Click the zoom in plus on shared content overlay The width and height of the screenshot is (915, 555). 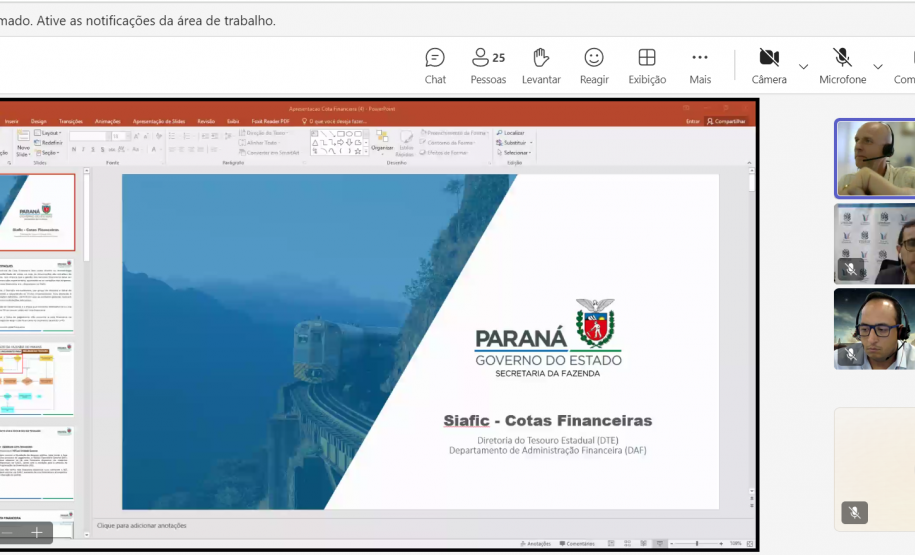click(36, 532)
